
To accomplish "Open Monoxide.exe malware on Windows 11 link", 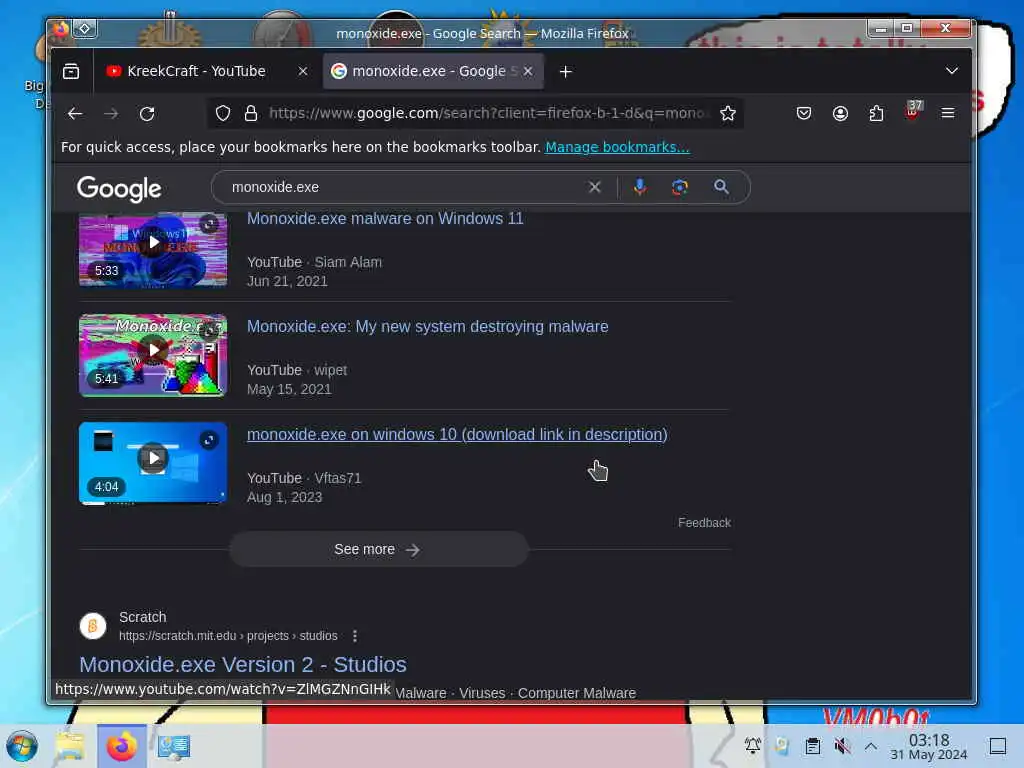I will 385,218.
